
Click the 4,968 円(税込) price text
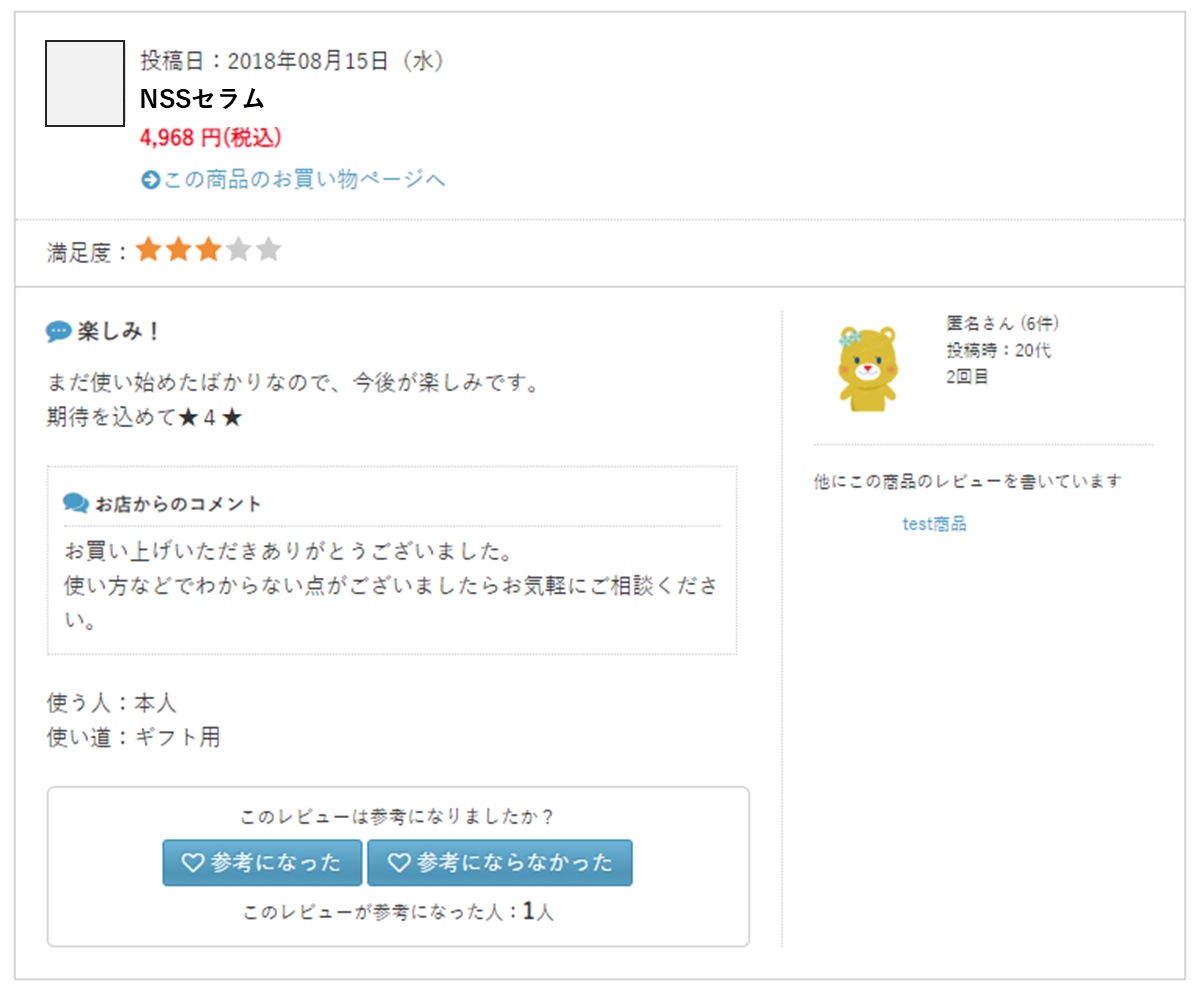pyautogui.click(x=211, y=137)
